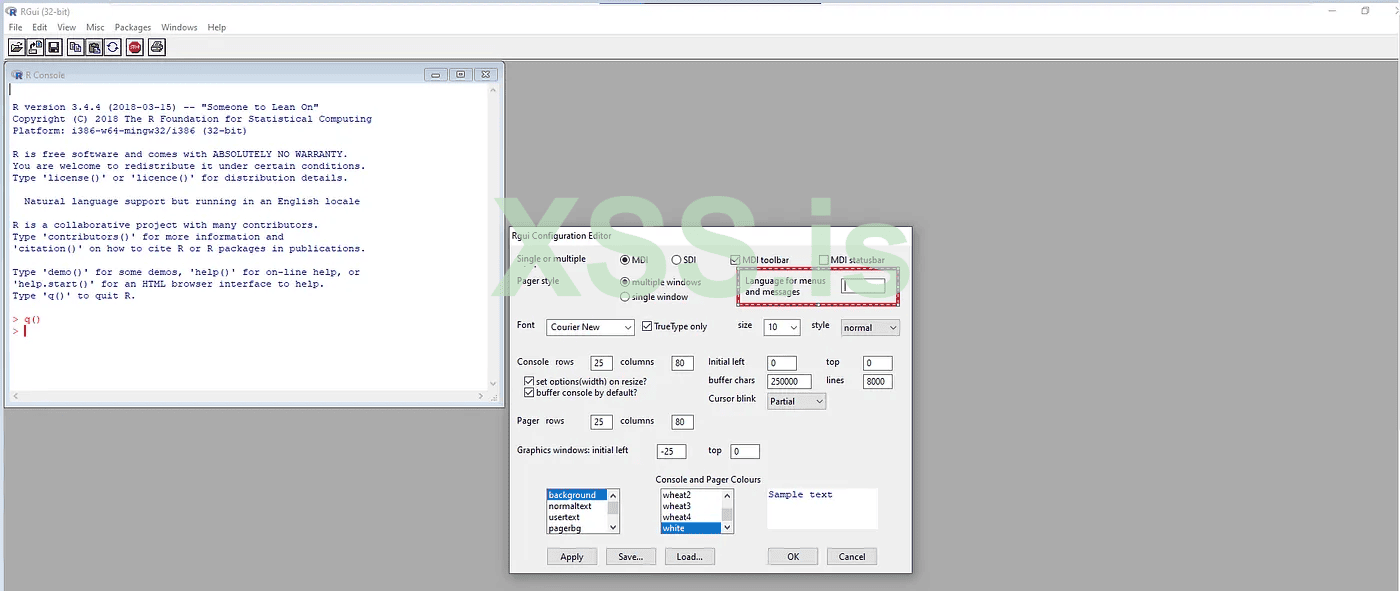Open the Edit menu

(40, 27)
